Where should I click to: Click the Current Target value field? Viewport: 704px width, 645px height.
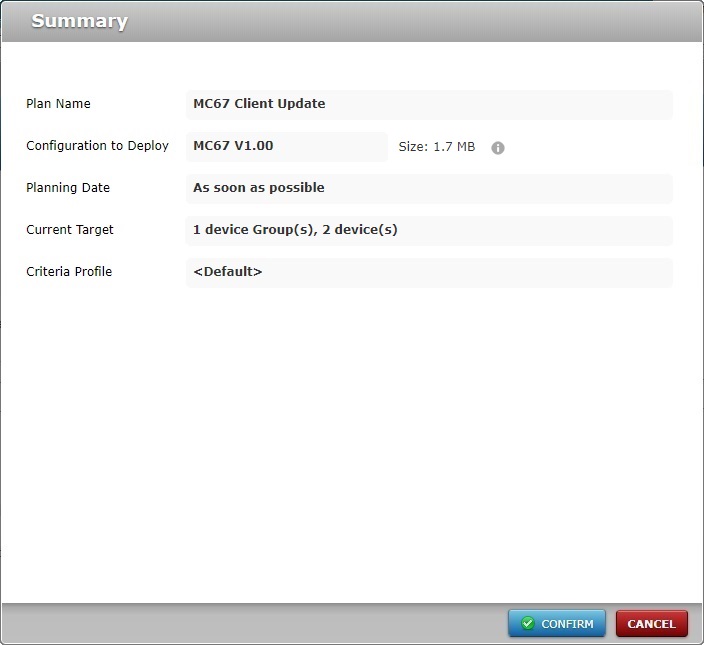click(429, 230)
